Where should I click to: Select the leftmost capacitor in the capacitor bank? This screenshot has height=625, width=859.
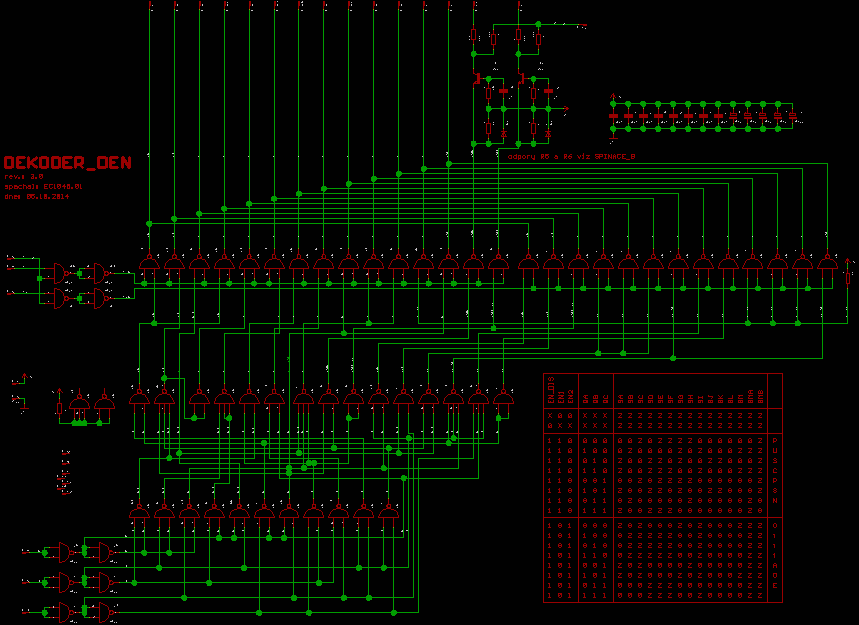(614, 115)
